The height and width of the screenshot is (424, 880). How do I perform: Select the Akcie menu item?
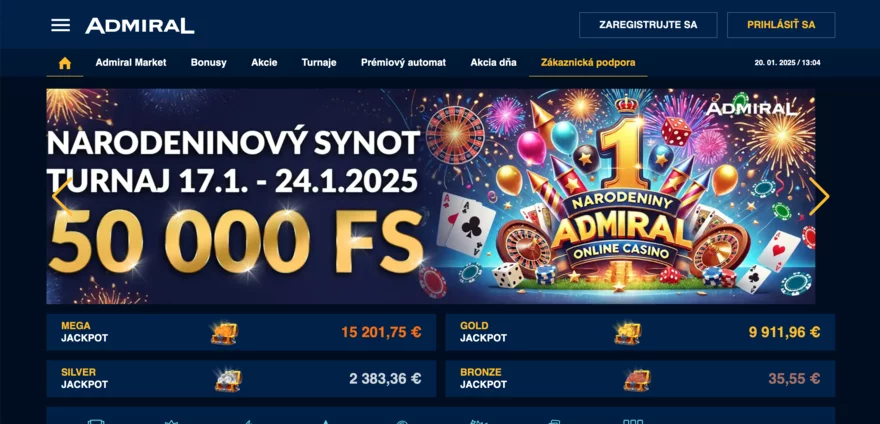pos(264,63)
